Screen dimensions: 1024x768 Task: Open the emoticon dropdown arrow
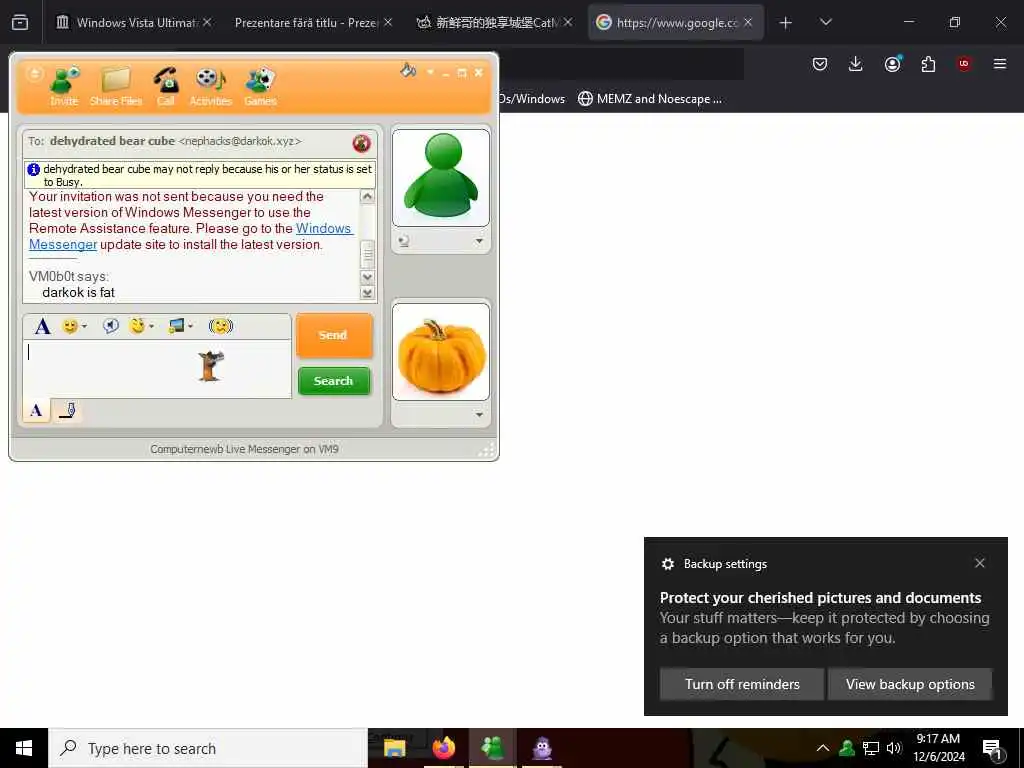click(84, 326)
